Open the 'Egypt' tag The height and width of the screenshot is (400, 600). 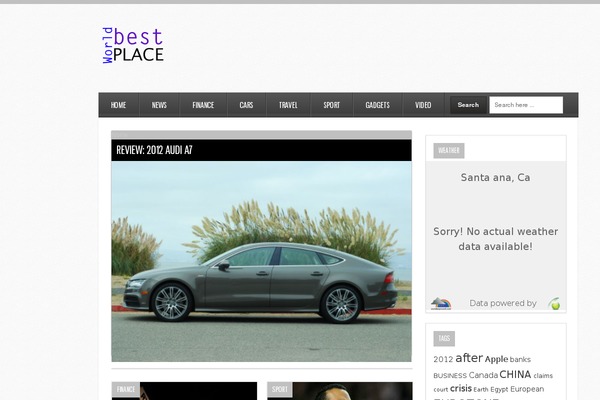pyautogui.click(x=499, y=389)
